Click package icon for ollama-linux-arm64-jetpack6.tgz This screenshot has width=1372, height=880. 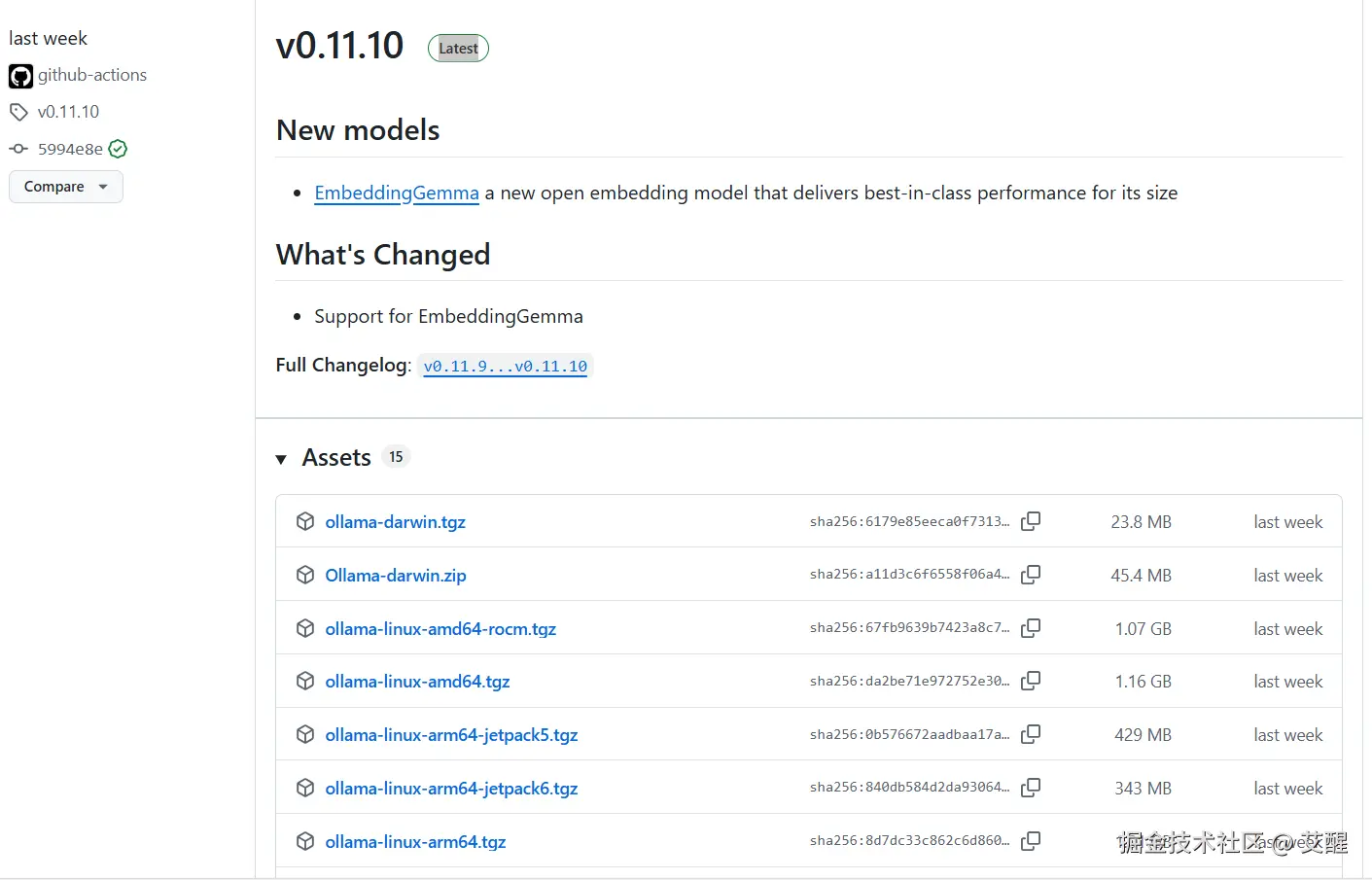(305, 788)
